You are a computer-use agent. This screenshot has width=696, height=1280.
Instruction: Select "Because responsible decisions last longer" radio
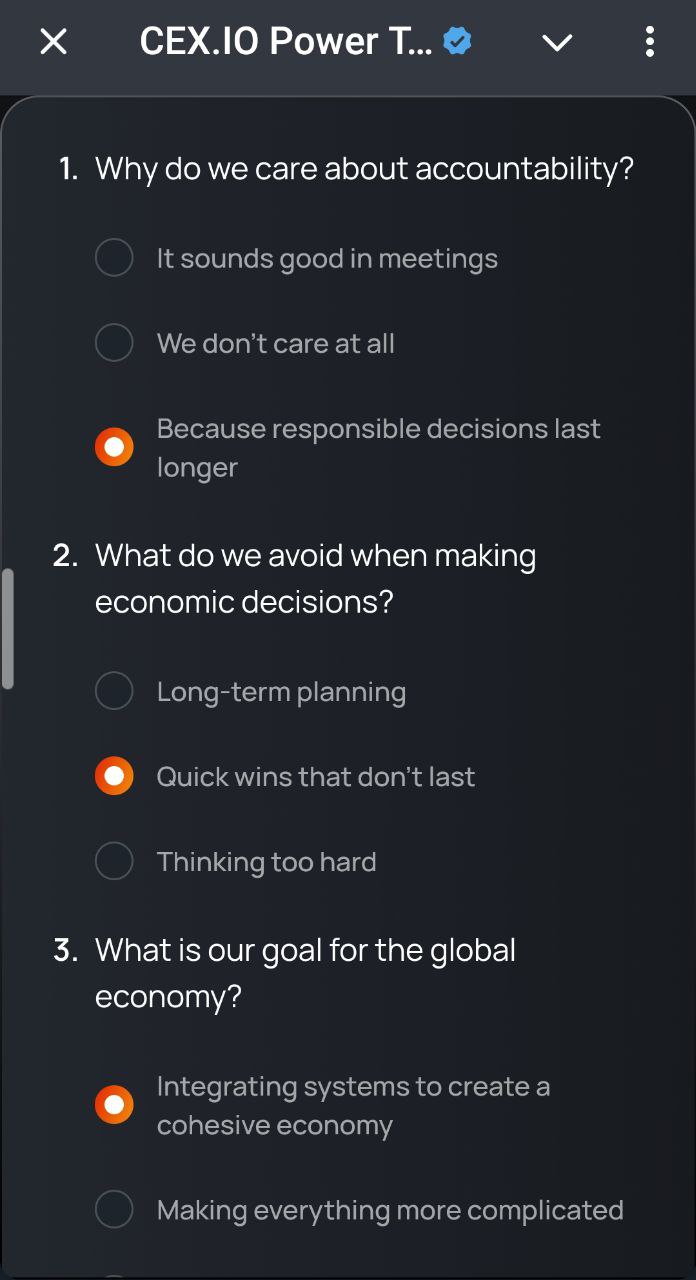114,447
